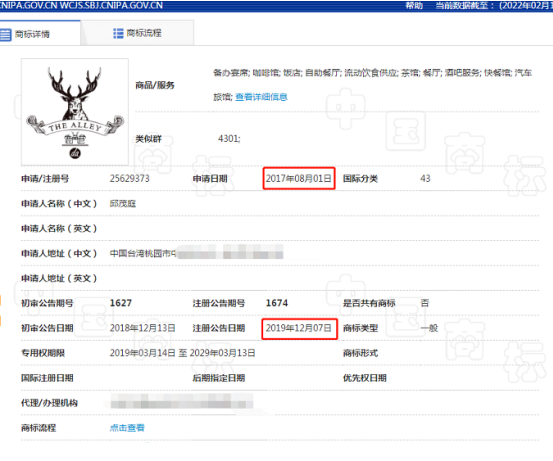Click the 商标详情 document icon
The width and height of the screenshot is (553, 461).
coord(5,35)
